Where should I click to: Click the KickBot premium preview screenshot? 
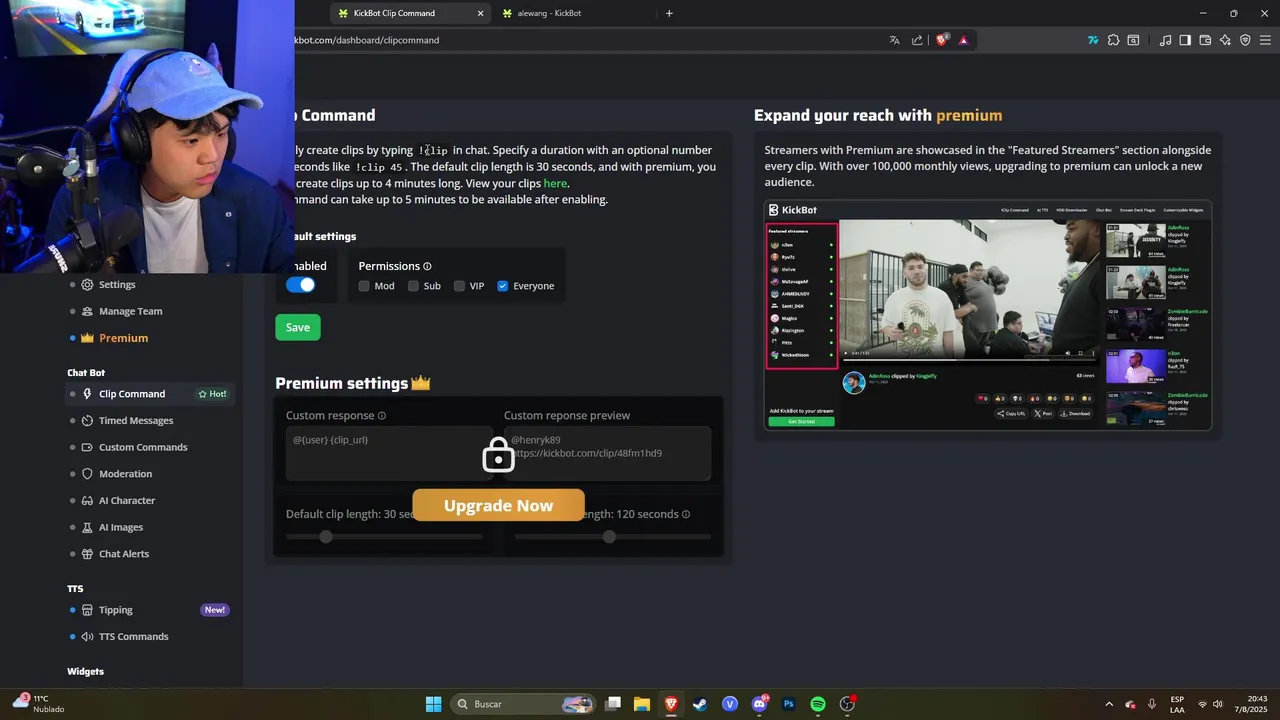988,315
